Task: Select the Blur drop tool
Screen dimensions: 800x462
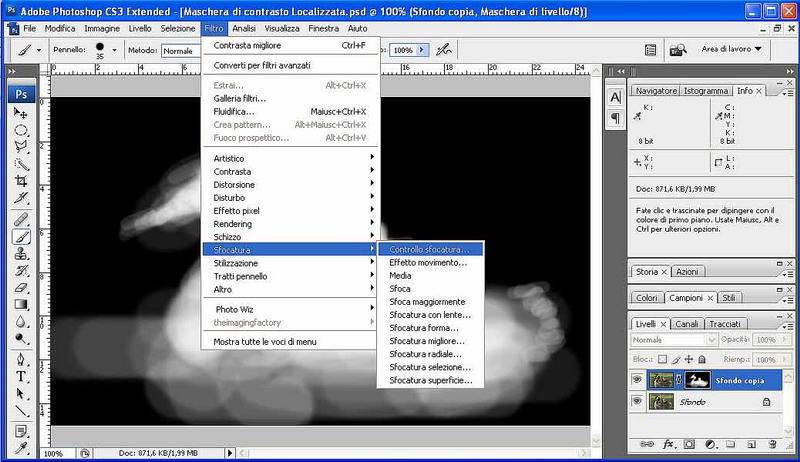Action: point(21,321)
